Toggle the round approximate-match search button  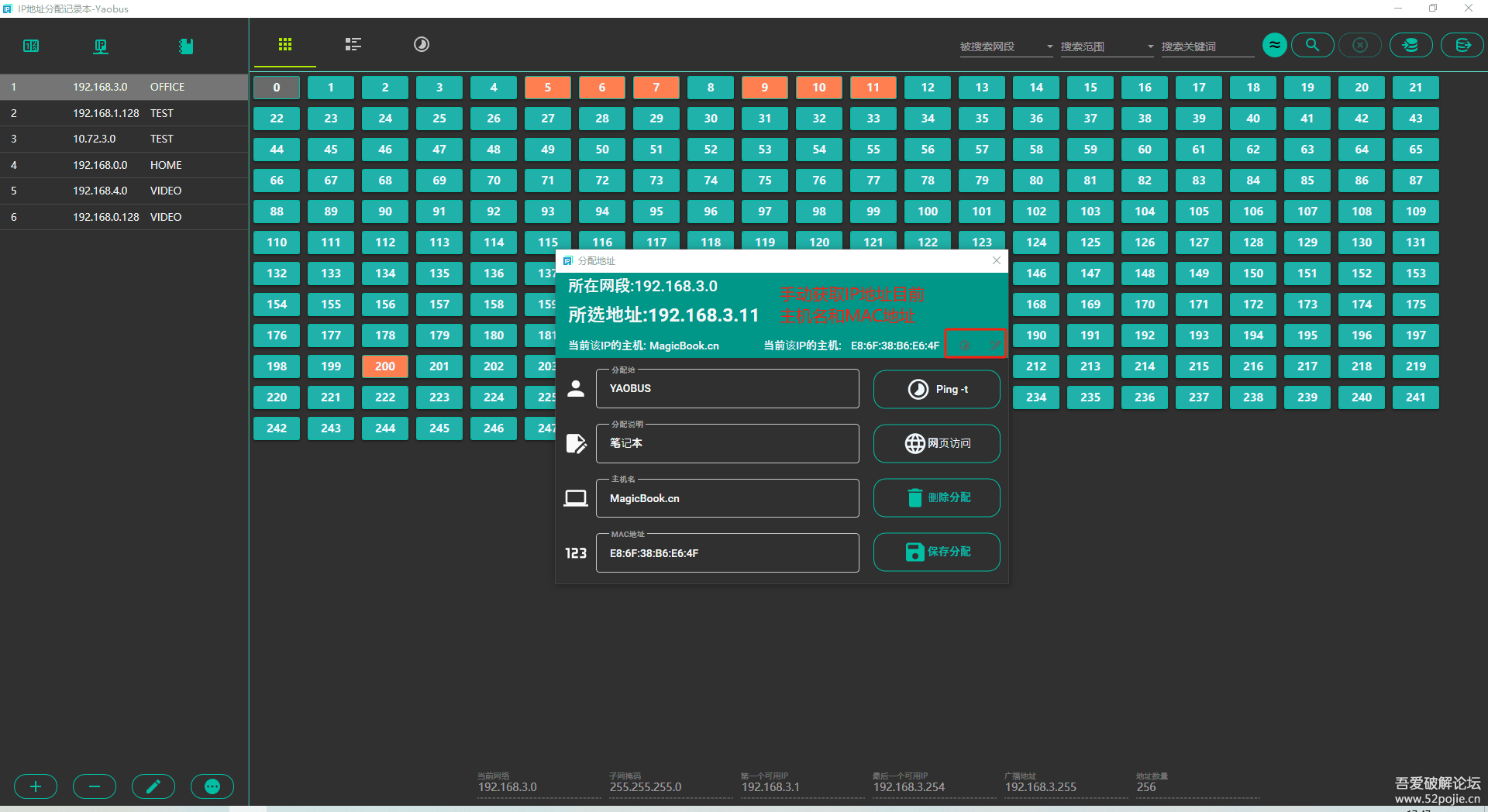(x=1274, y=45)
